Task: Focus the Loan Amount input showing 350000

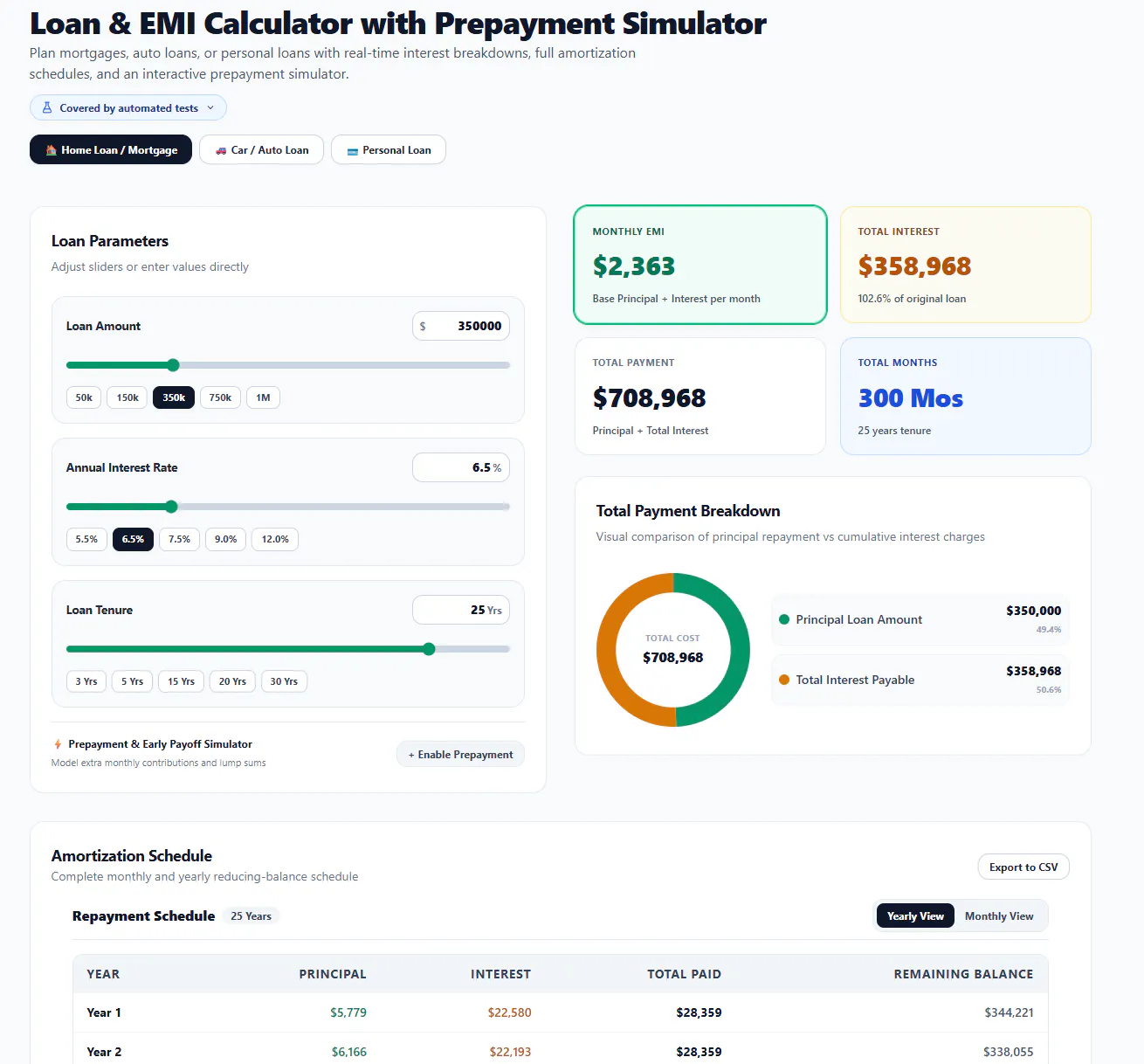Action: click(x=461, y=326)
